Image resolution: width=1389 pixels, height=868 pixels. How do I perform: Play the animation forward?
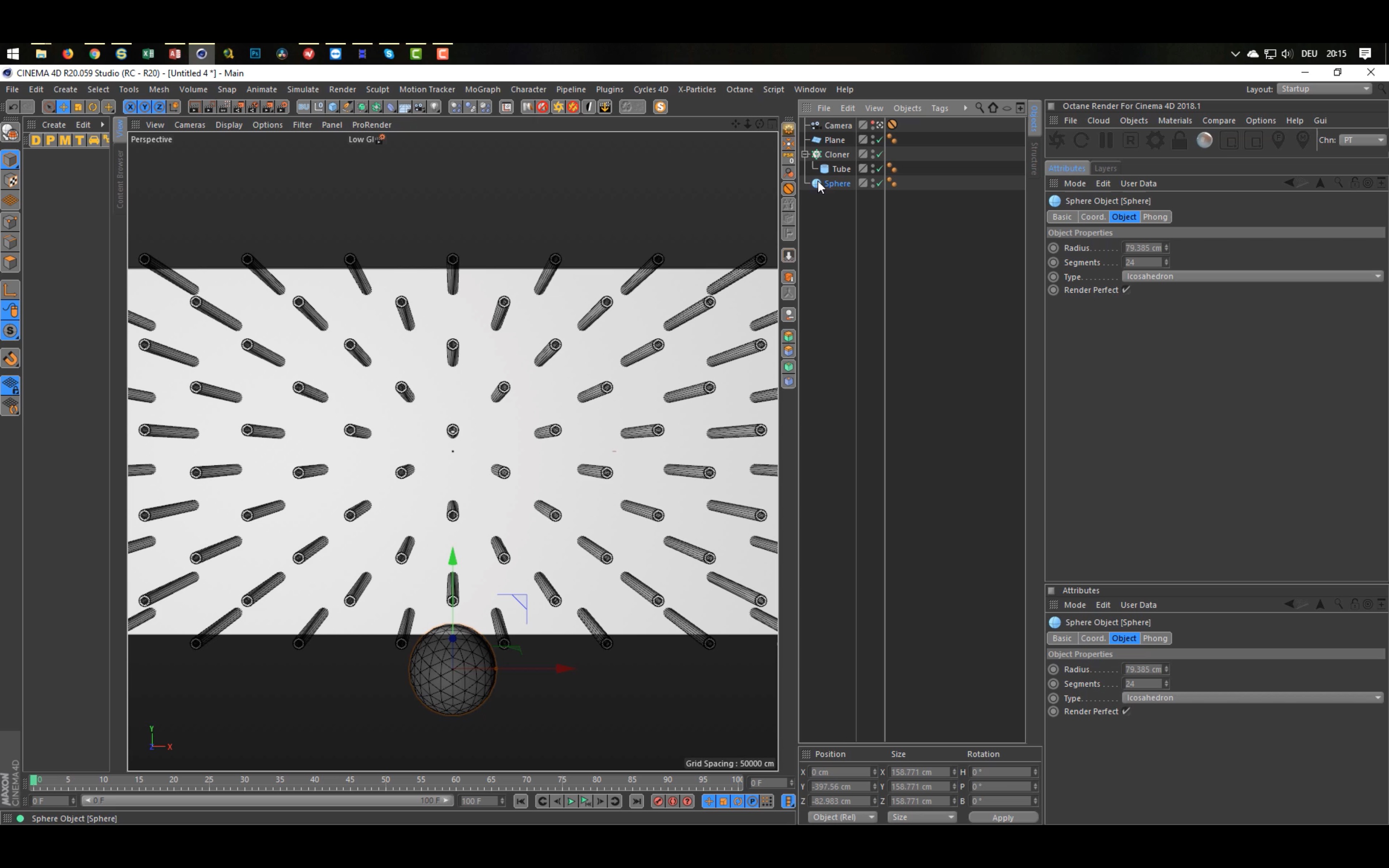pos(571,801)
